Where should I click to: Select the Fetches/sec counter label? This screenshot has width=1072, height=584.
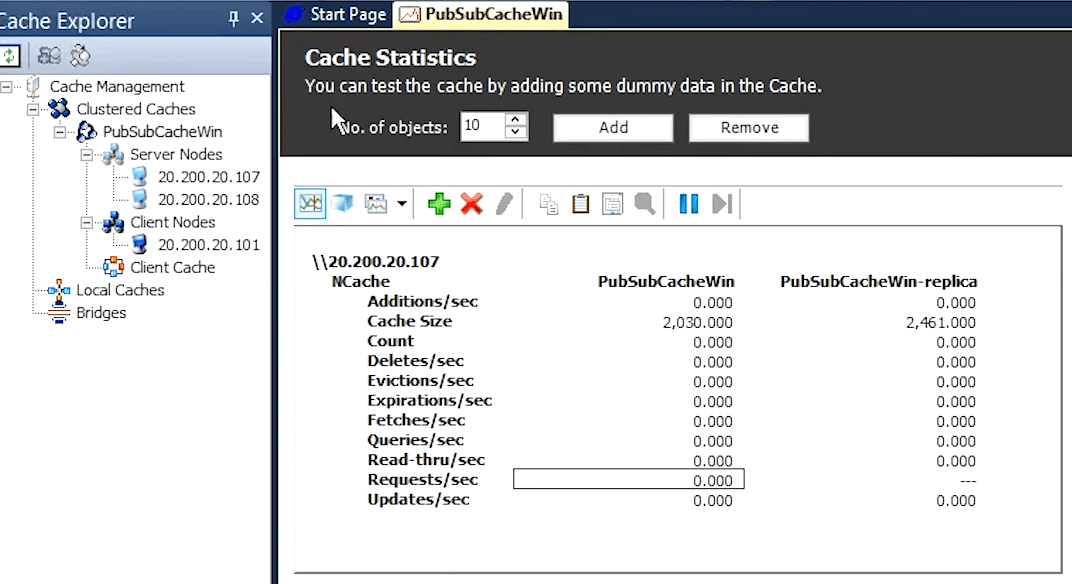(x=416, y=421)
